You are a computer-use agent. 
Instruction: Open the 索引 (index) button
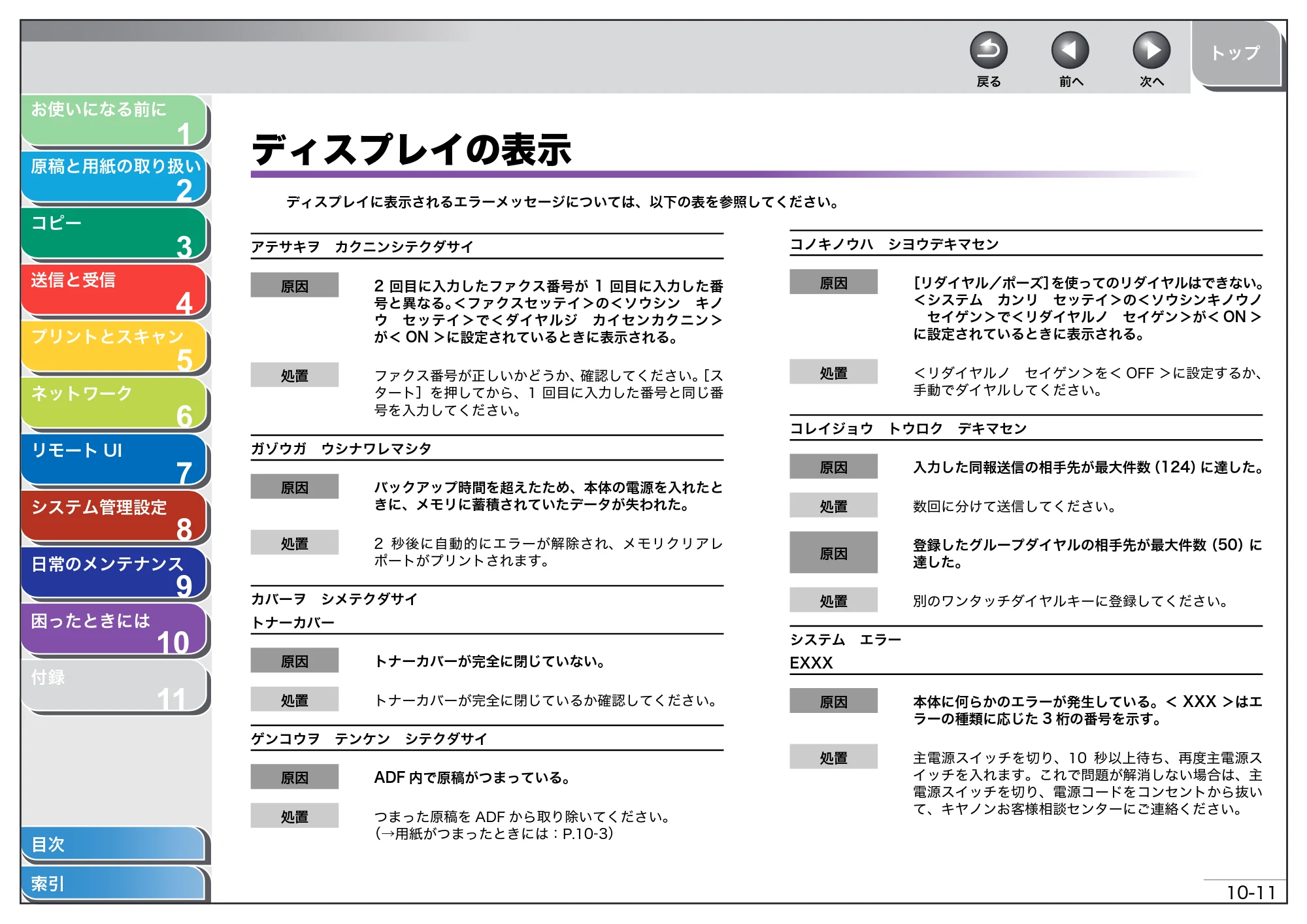pyautogui.click(x=113, y=883)
